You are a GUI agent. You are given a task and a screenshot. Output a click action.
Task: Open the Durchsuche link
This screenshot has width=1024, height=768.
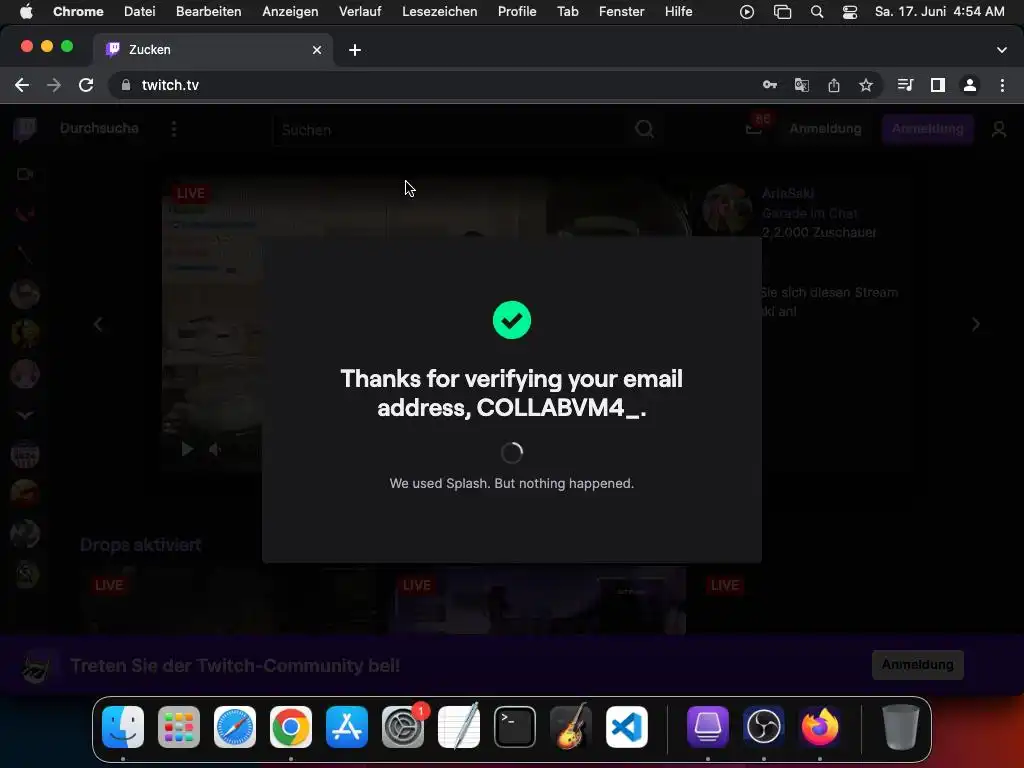pos(99,128)
